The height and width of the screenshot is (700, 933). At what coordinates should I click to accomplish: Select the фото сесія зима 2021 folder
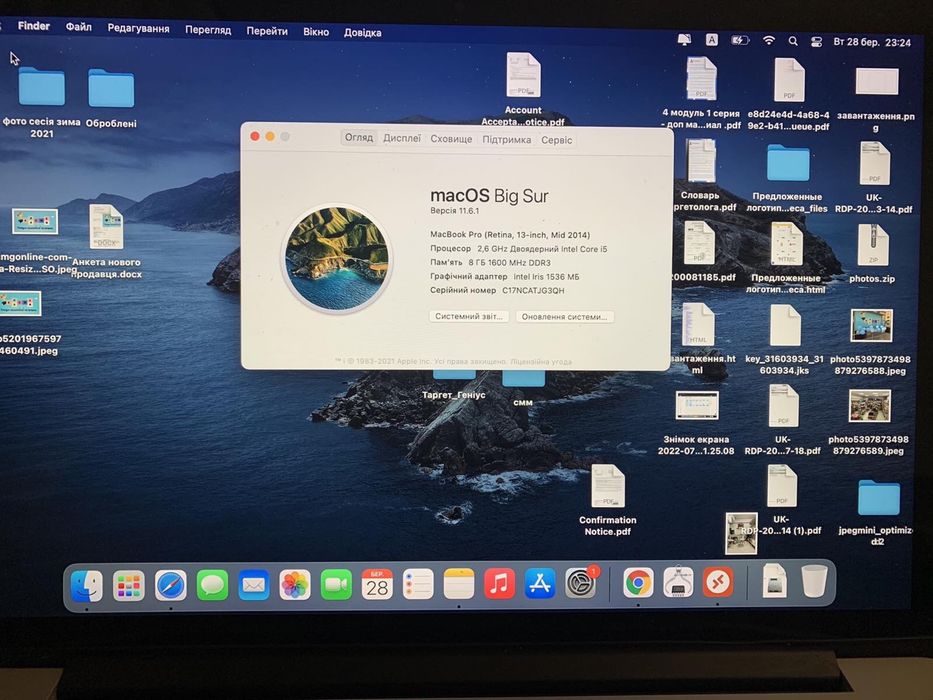tap(42, 87)
